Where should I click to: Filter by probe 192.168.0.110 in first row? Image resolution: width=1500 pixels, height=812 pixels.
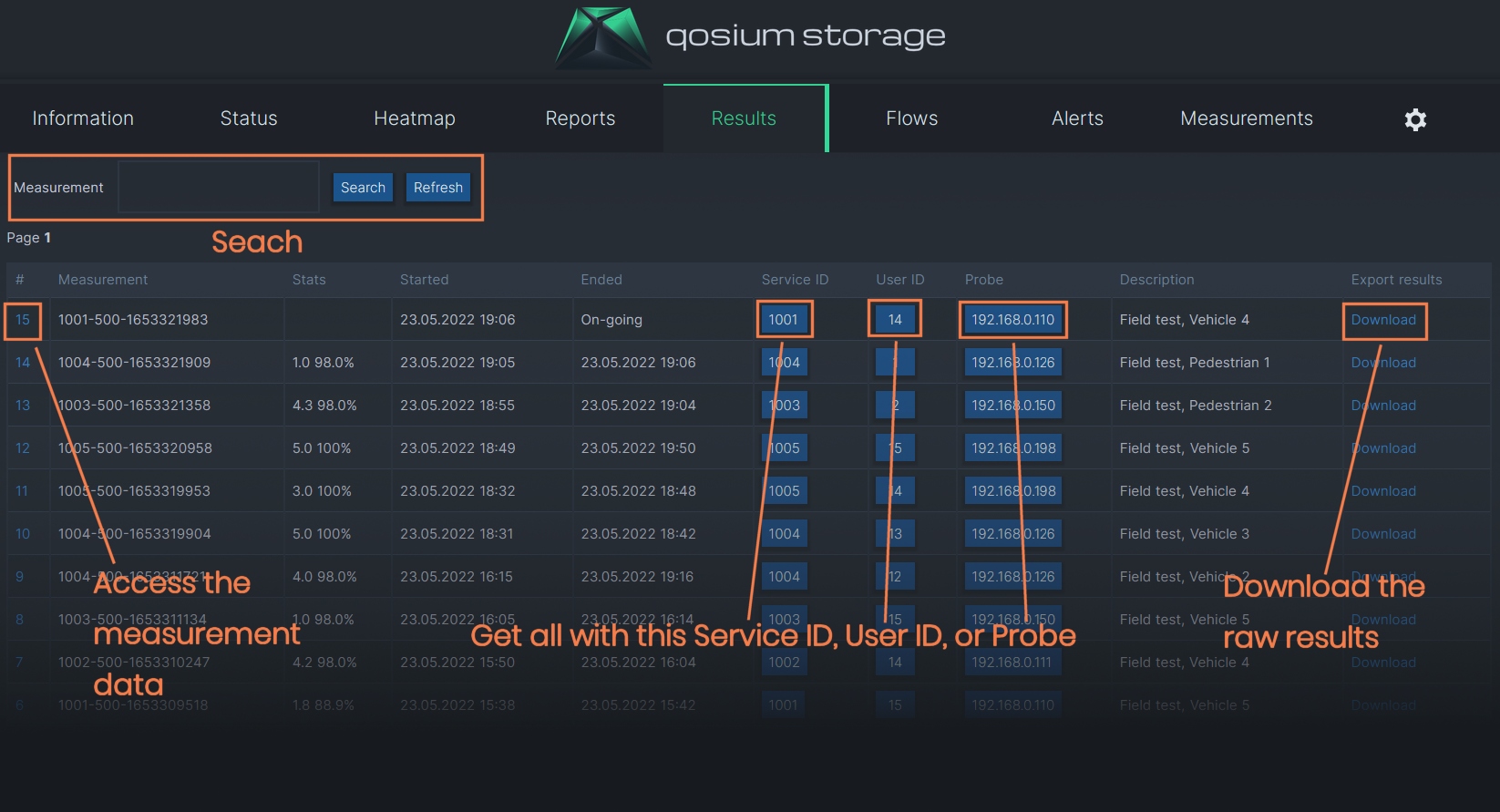(x=1012, y=320)
